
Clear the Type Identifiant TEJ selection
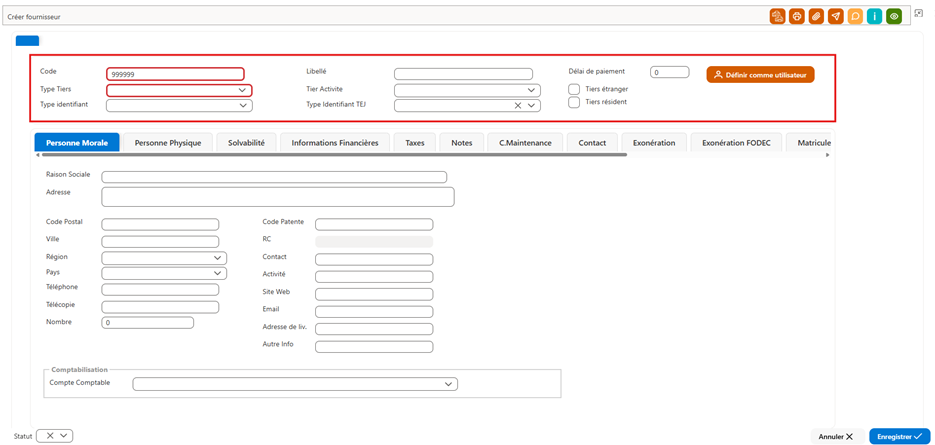[518, 106]
